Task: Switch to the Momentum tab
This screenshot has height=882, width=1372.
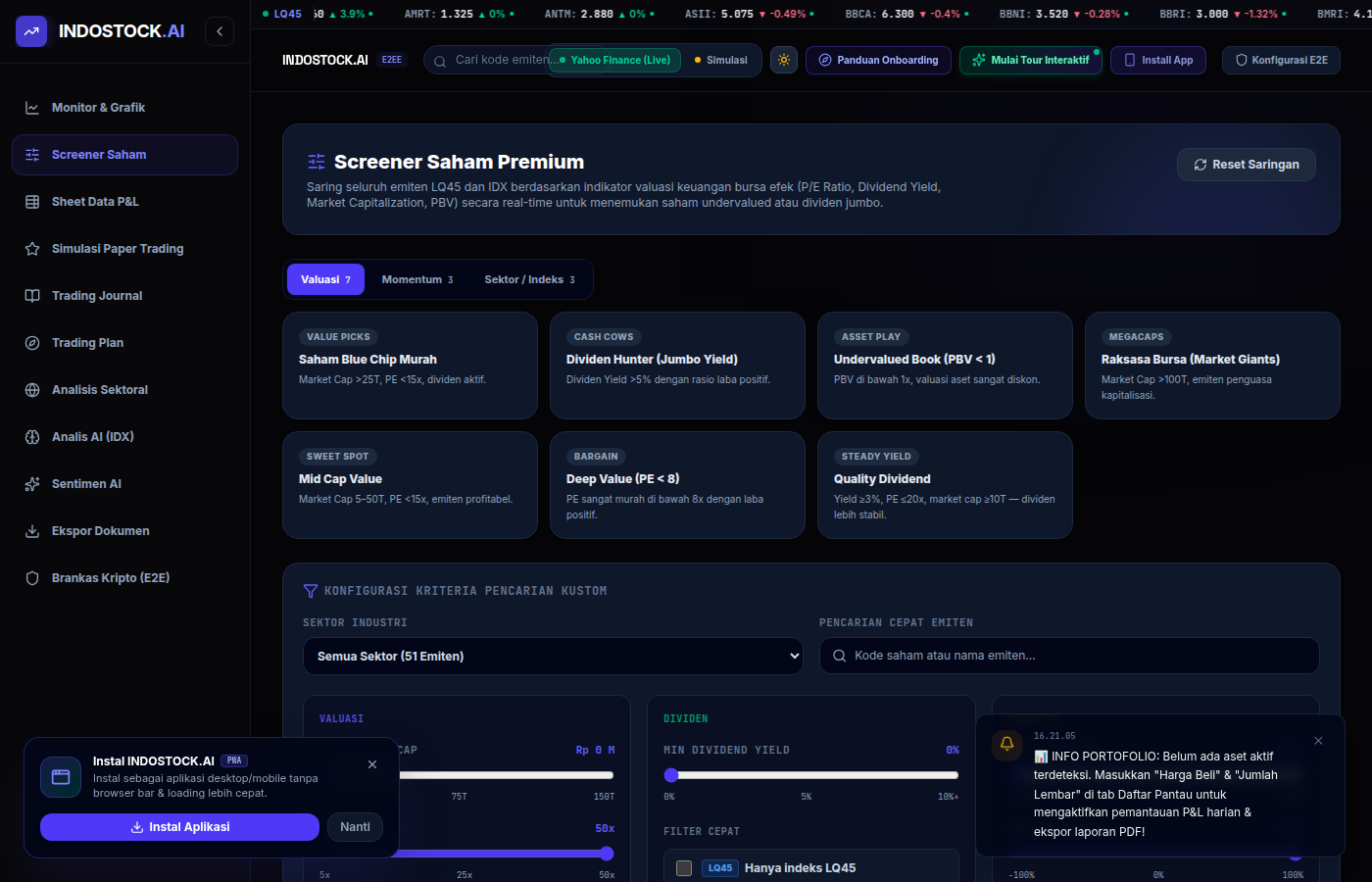Action: coord(417,279)
